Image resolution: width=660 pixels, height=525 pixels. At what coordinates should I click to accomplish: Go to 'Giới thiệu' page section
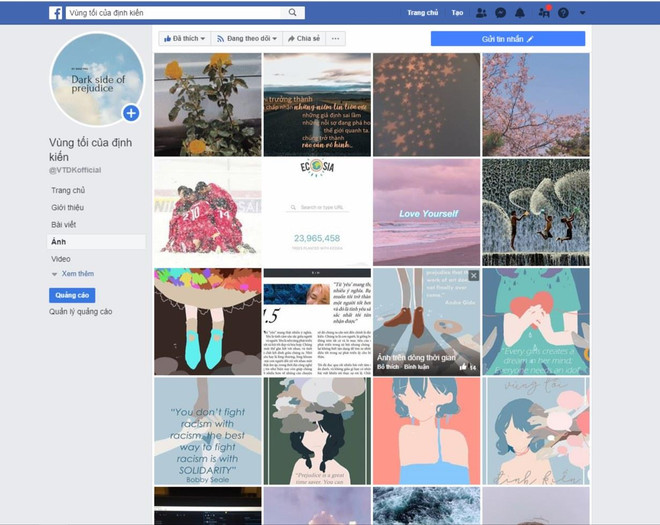click(x=67, y=207)
